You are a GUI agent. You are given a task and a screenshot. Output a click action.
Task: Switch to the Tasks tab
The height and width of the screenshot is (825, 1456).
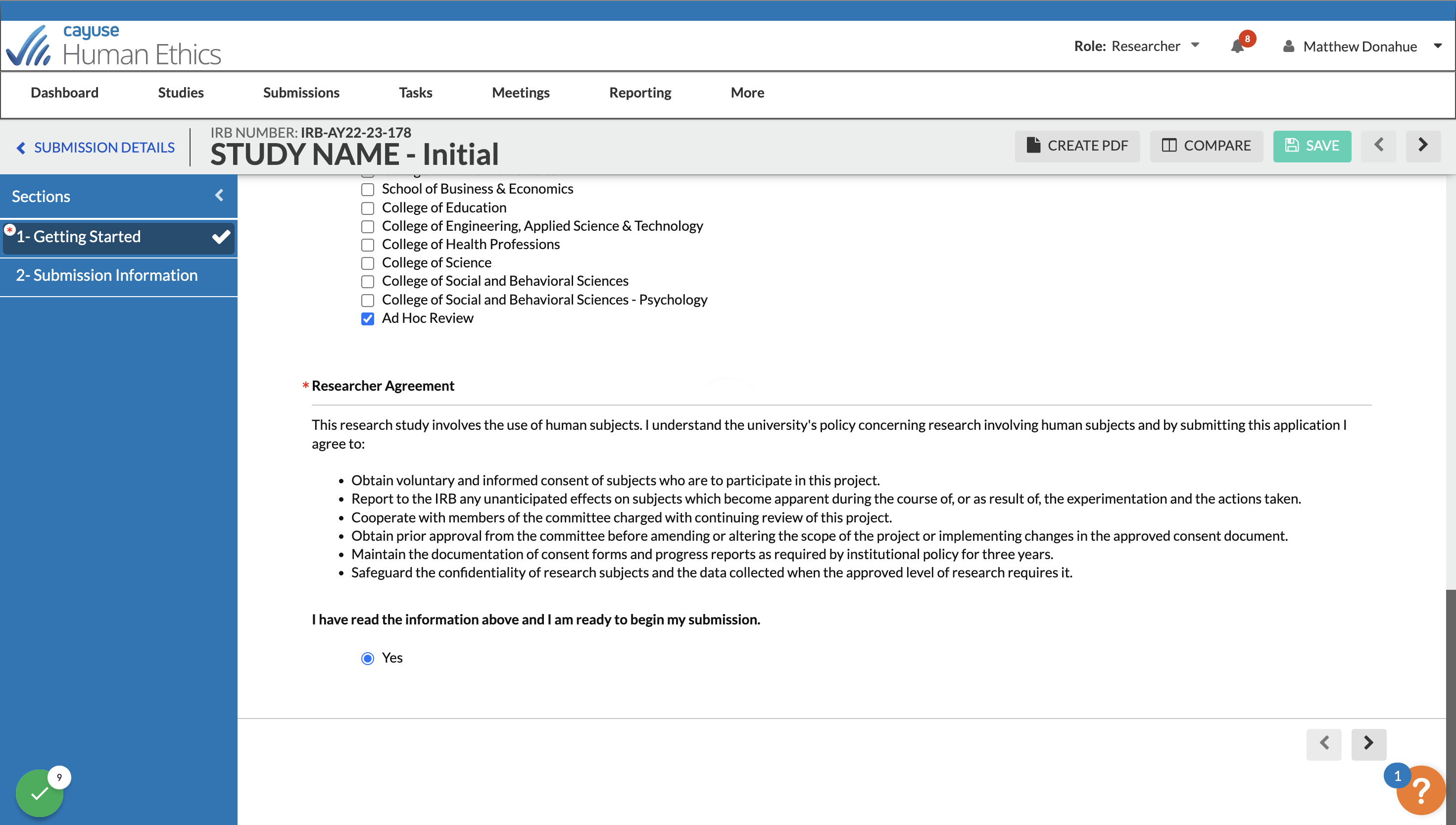pos(416,93)
